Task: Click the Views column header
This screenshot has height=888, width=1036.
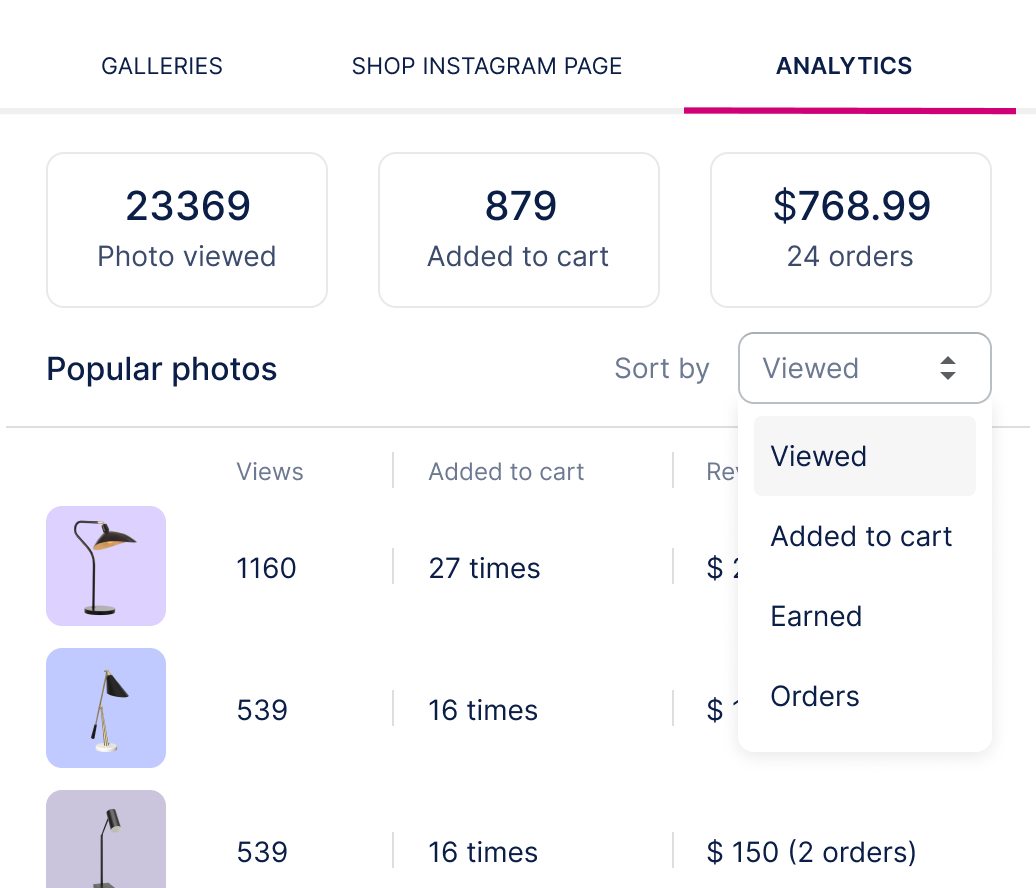Action: (x=270, y=471)
